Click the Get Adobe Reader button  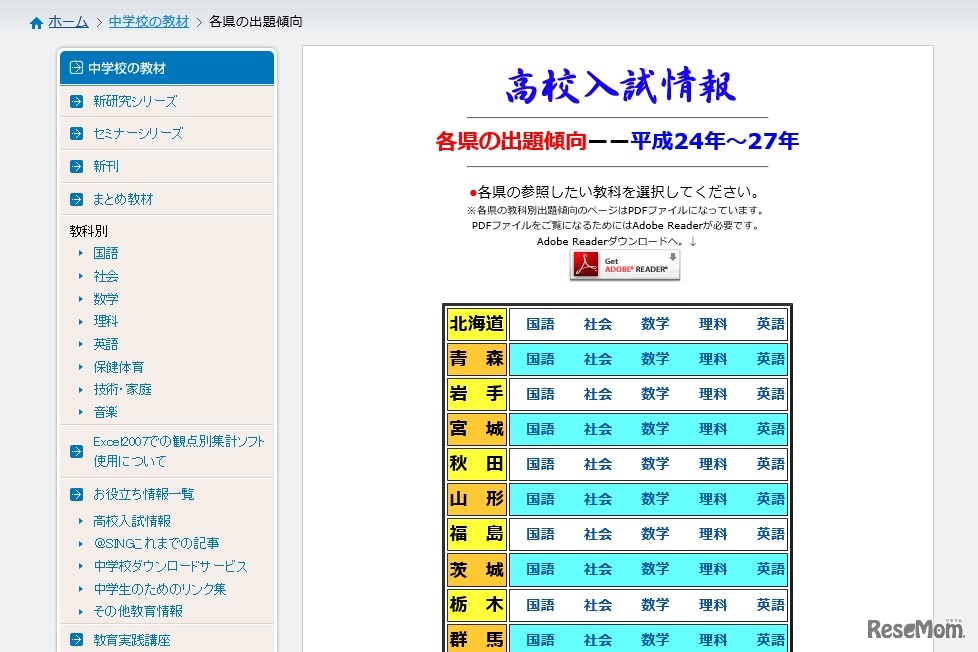click(625, 266)
